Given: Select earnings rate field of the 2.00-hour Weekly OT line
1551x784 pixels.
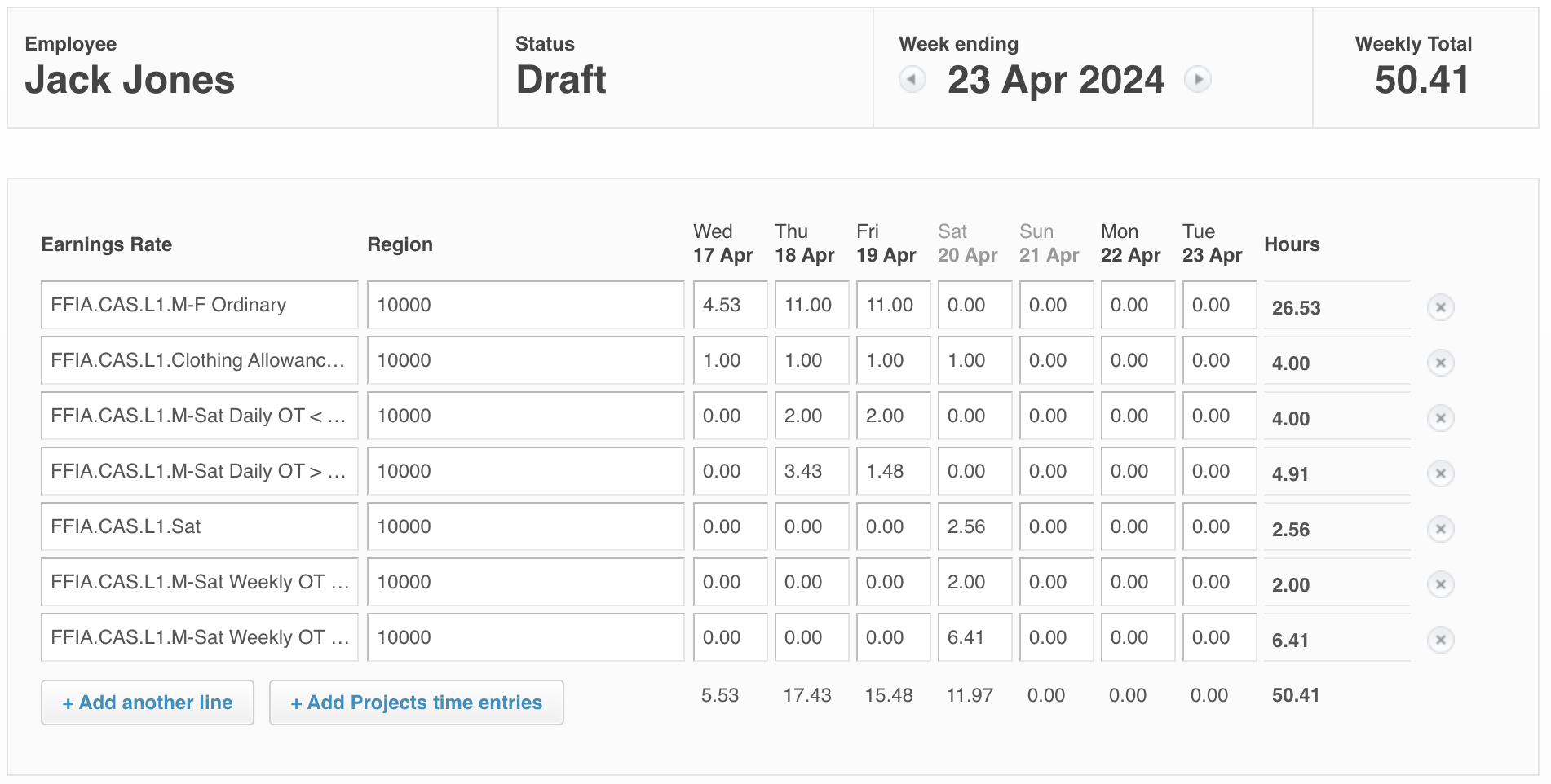Looking at the screenshot, I should point(200,582).
